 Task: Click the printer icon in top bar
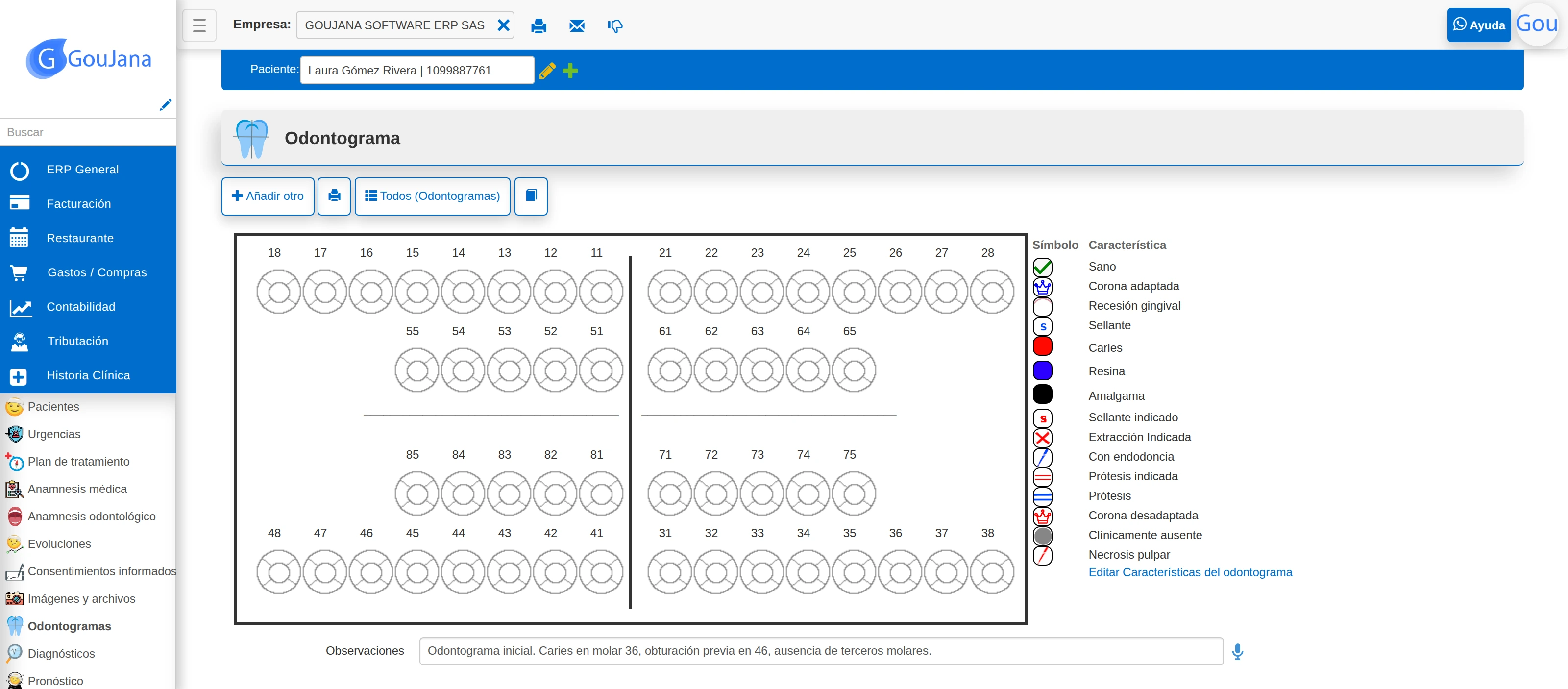(x=538, y=25)
